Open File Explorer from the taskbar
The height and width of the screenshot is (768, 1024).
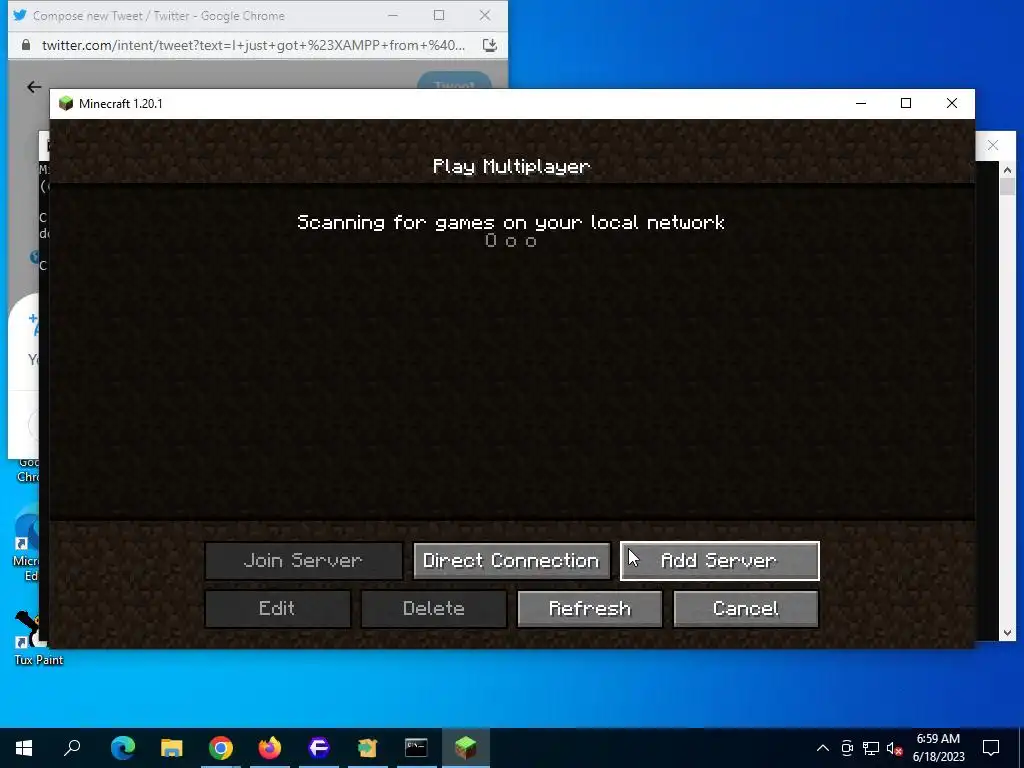pyautogui.click(x=172, y=748)
